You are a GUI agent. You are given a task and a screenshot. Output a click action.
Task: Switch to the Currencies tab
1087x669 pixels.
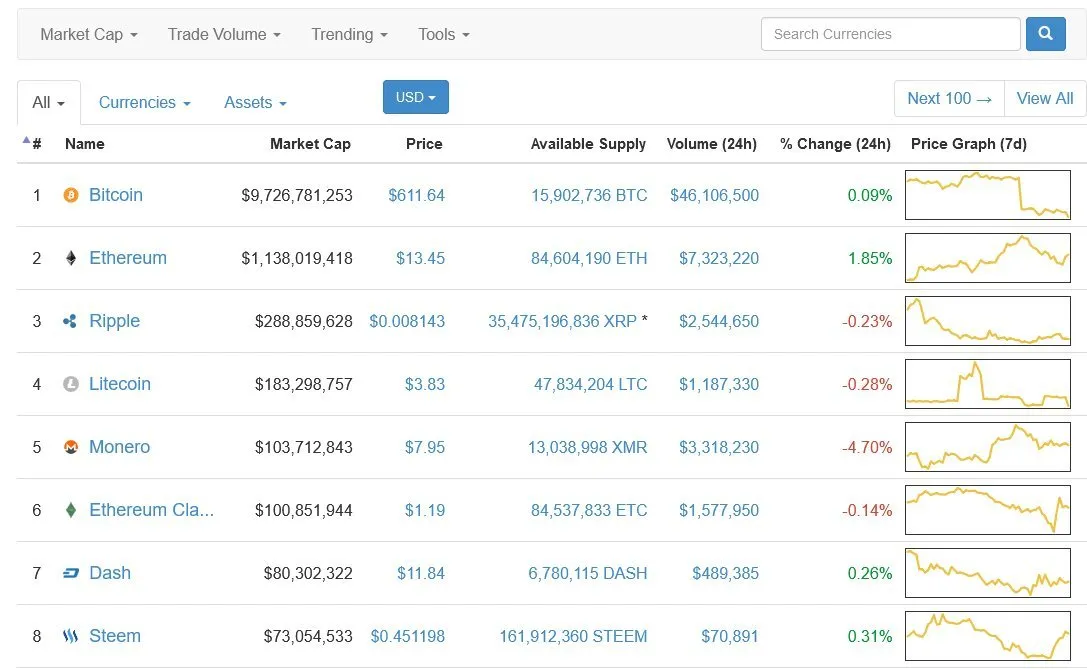point(144,103)
